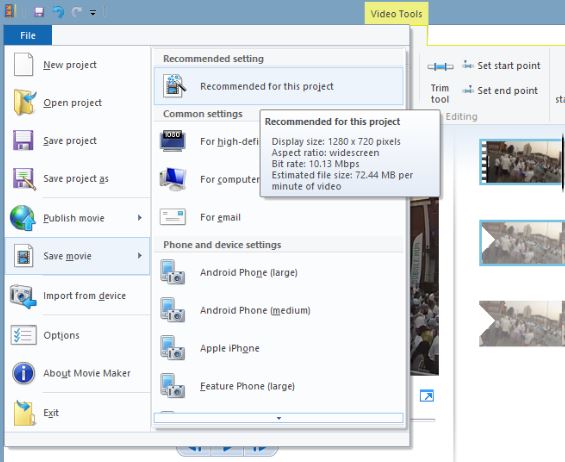
Task: Select Android Phone (medium) setting
Action: pyautogui.click(x=279, y=310)
